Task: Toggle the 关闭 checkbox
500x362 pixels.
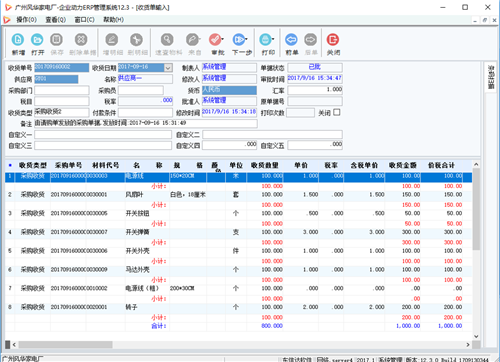Action: click(337, 112)
